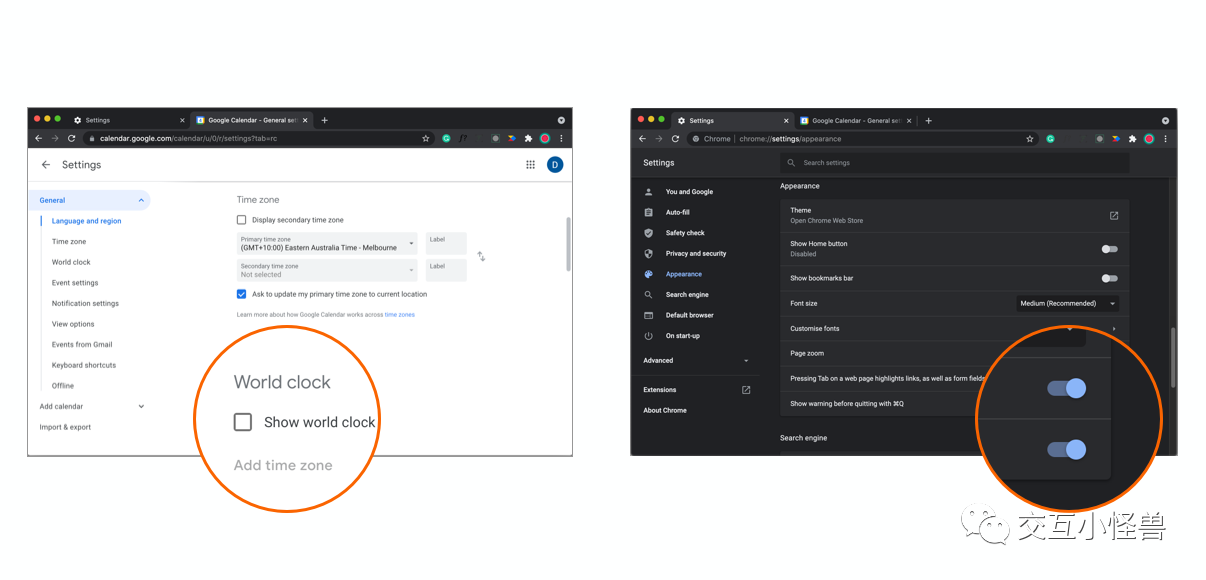Click the back arrow beside Settings in Google Calendar

pyautogui.click(x=45, y=165)
